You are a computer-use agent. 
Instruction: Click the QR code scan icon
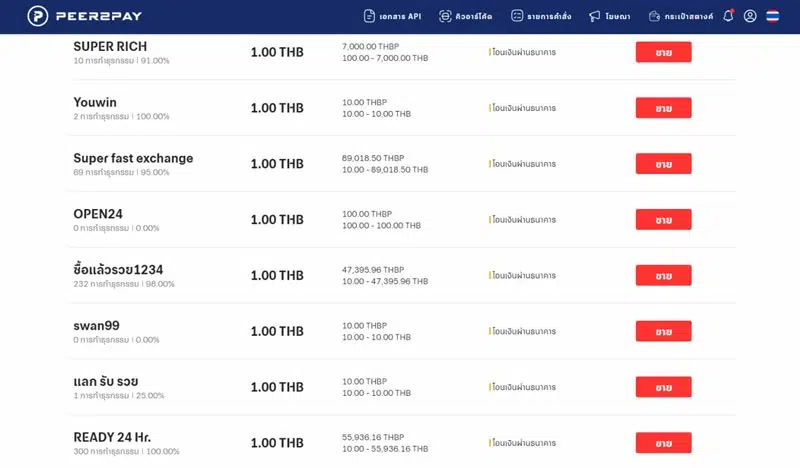coord(445,16)
